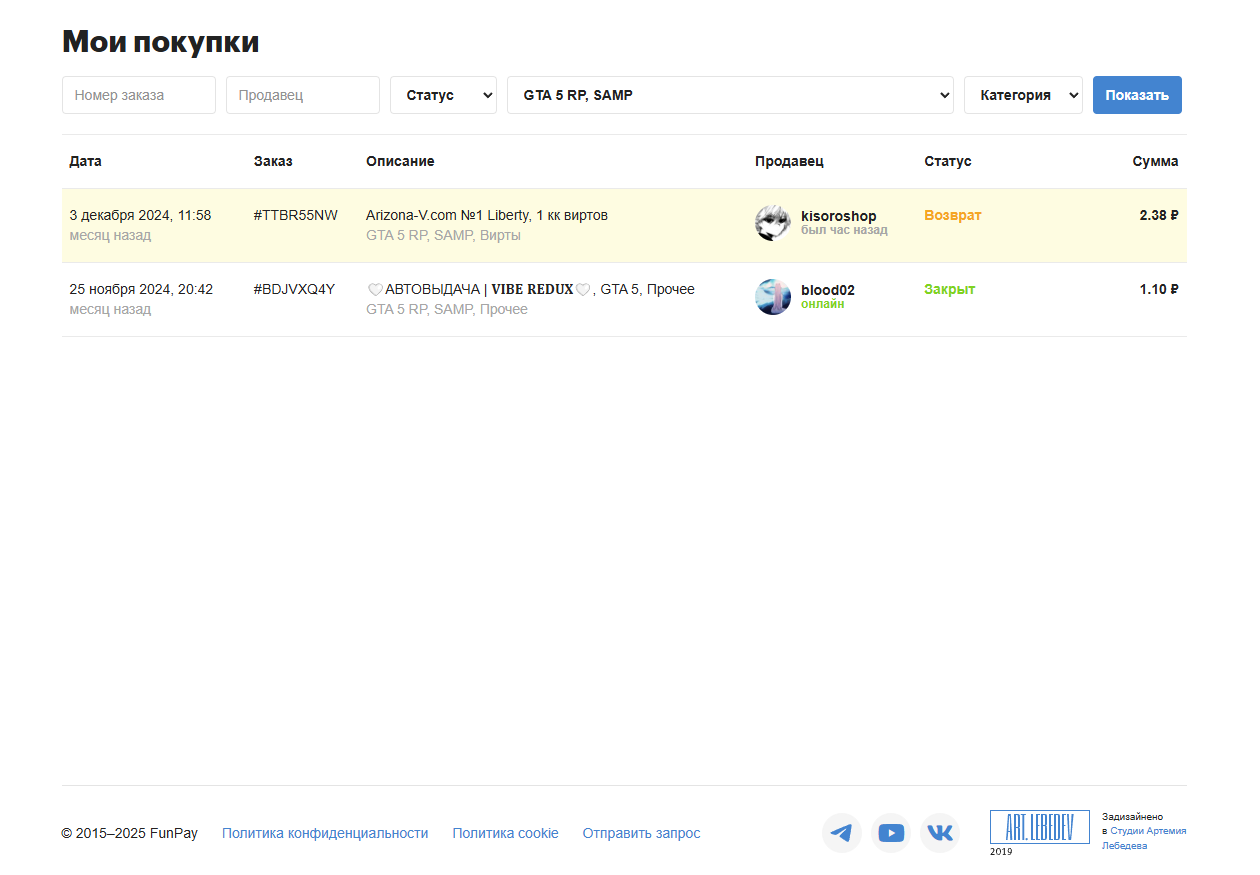Click GTA 5 RP, SAMP, Вирты subtitle
This screenshot has width=1260, height=875.
443,235
